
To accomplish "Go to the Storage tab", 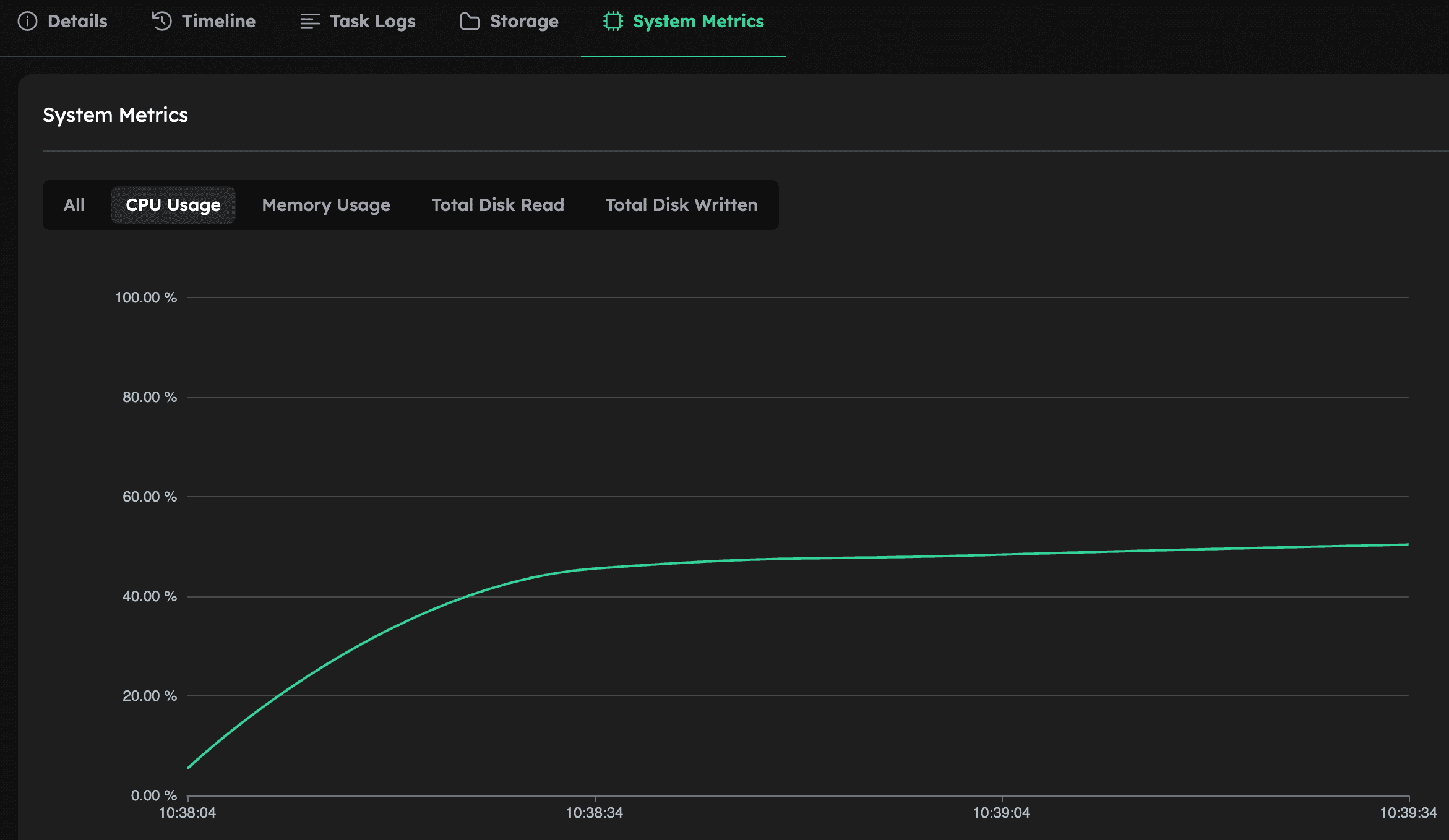I will point(524,22).
